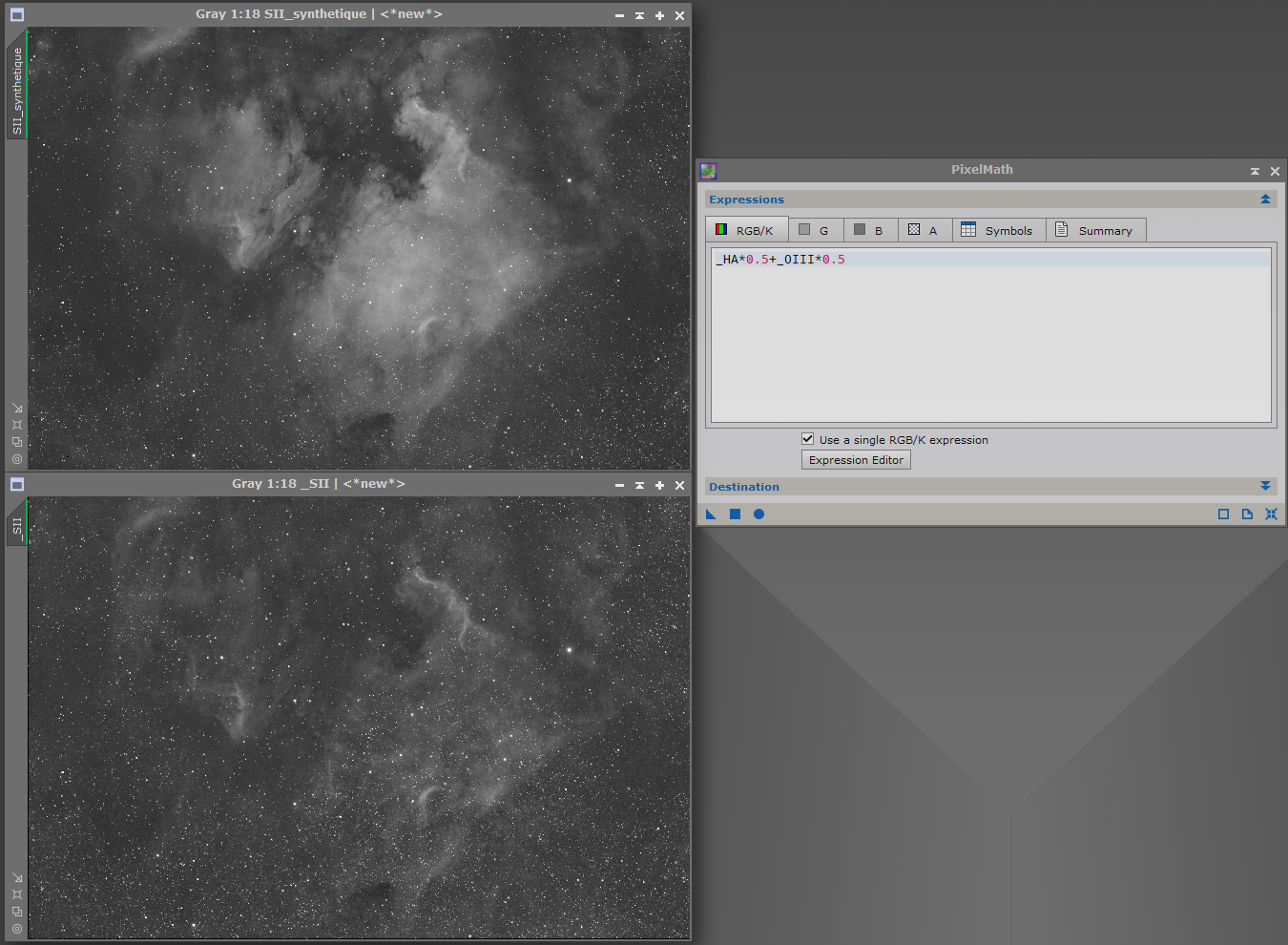This screenshot has height=945, width=1288.
Task: Click concentric circles icon in SII_synthetique window
Action: pyautogui.click(x=17, y=459)
